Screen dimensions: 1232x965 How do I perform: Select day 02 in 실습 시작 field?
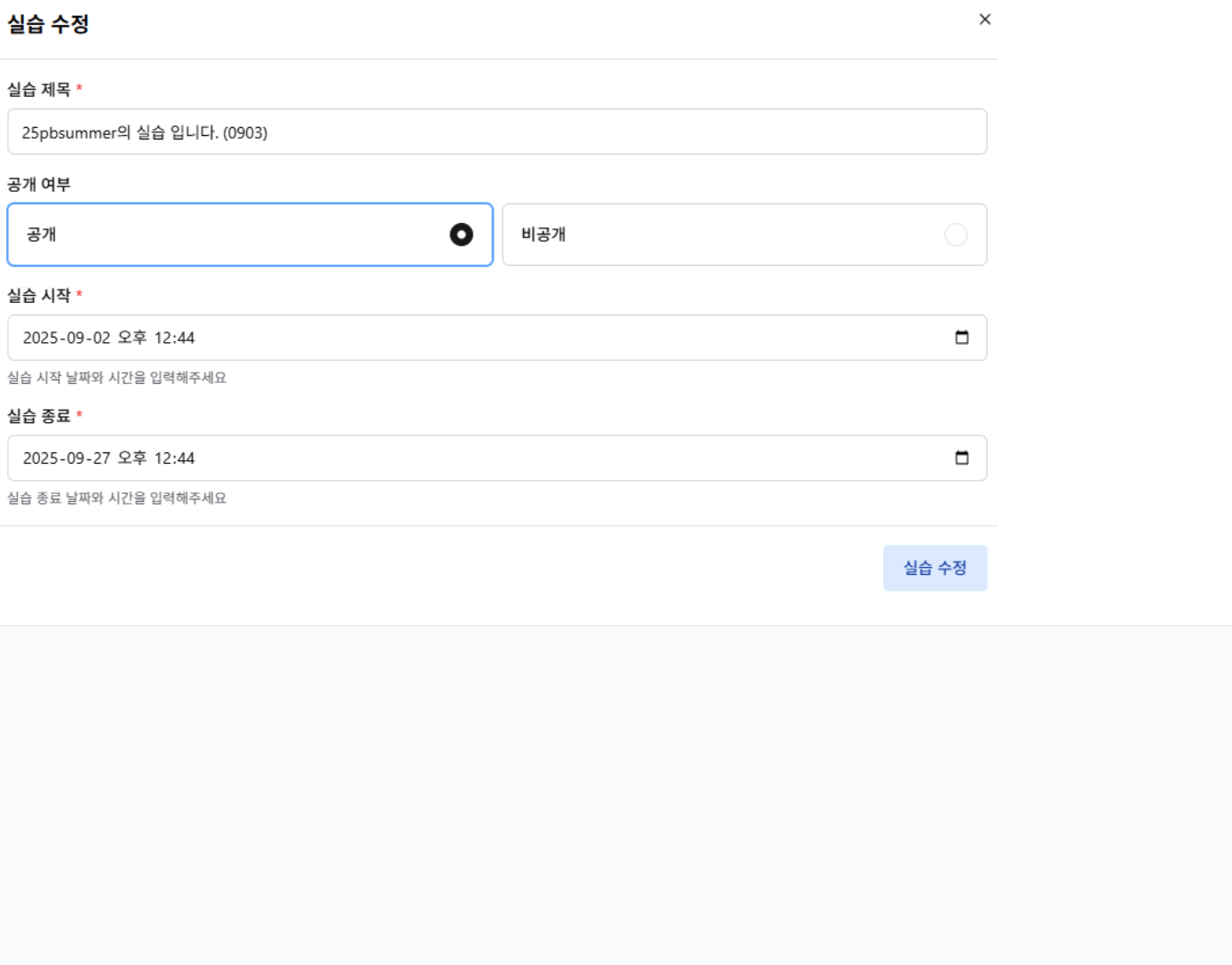click(101, 339)
